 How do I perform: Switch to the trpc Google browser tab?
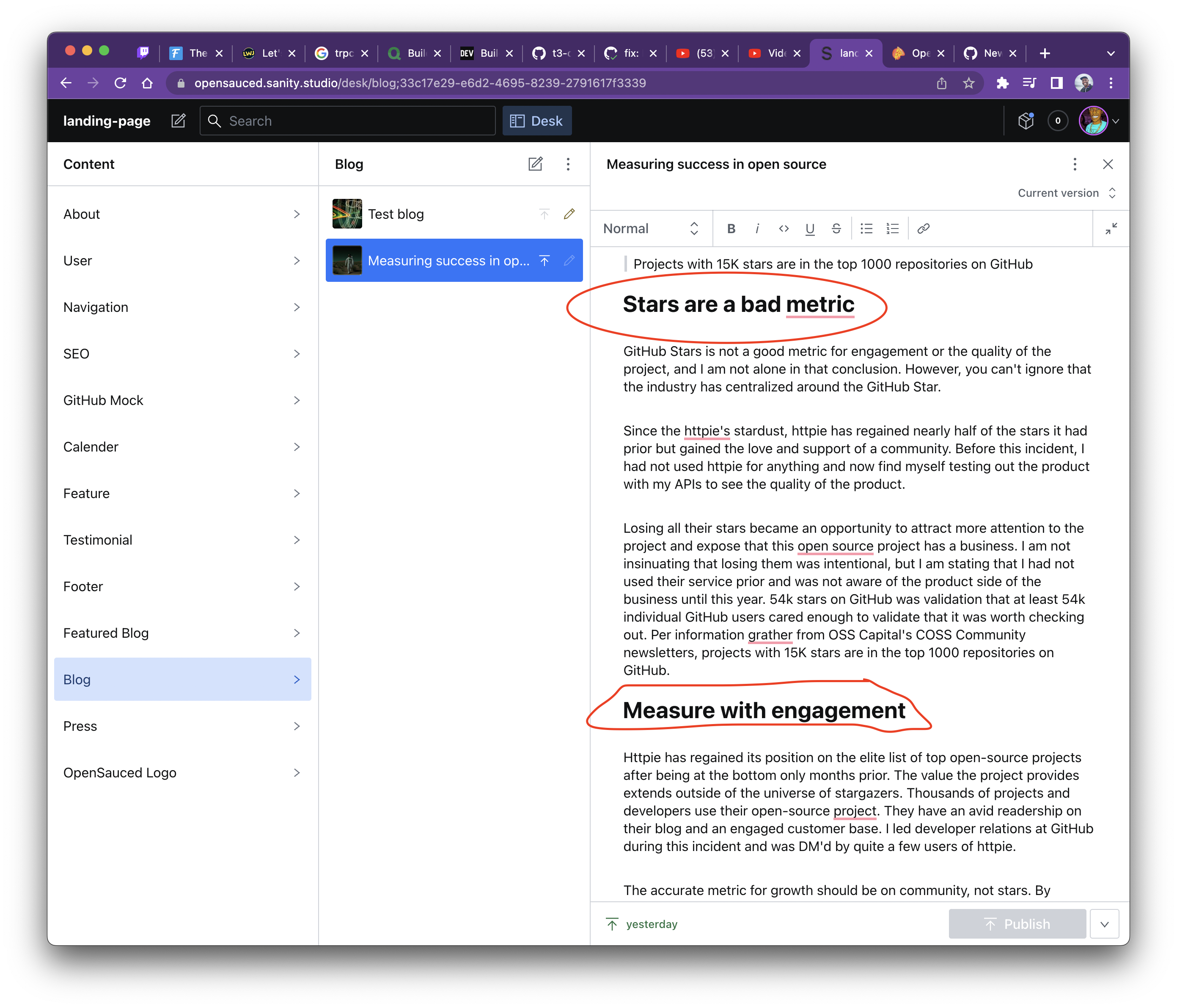(x=341, y=53)
